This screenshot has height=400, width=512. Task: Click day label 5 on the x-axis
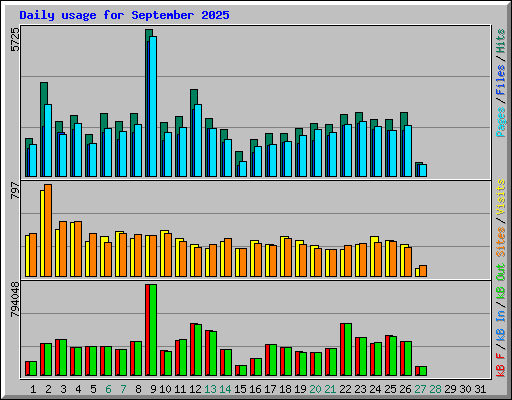click(93, 389)
